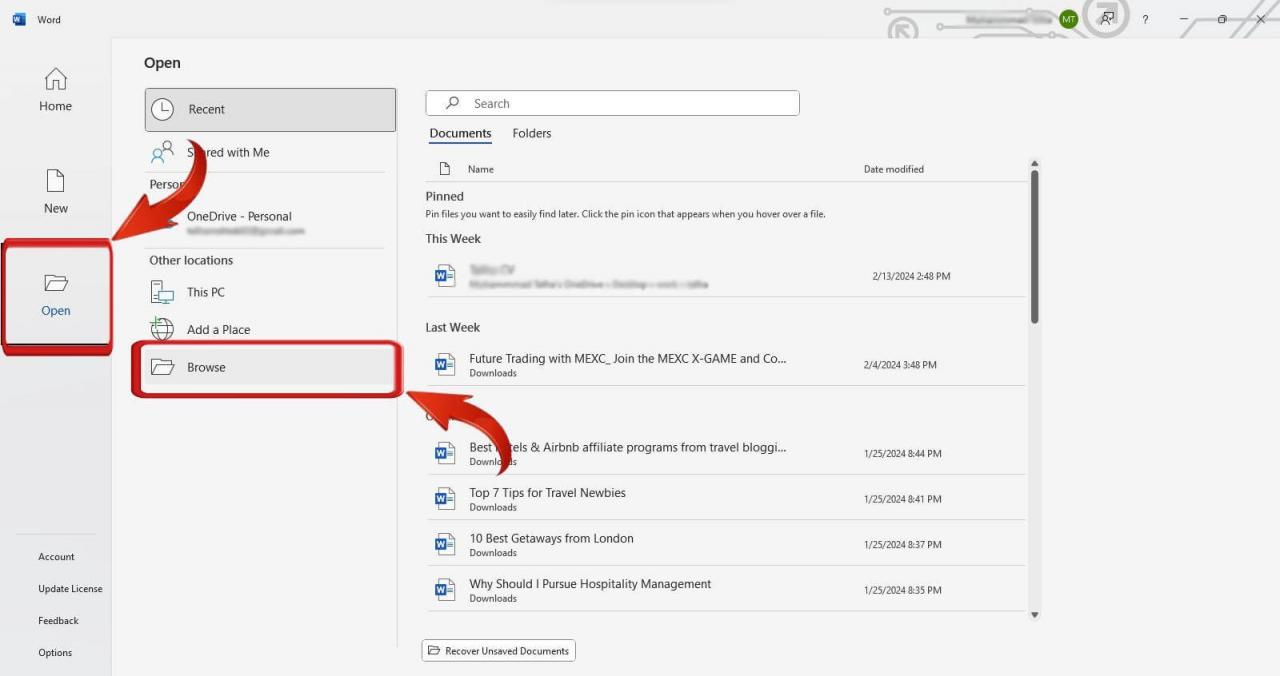Open Help via the question mark icon
1280x676 pixels.
coord(1145,19)
